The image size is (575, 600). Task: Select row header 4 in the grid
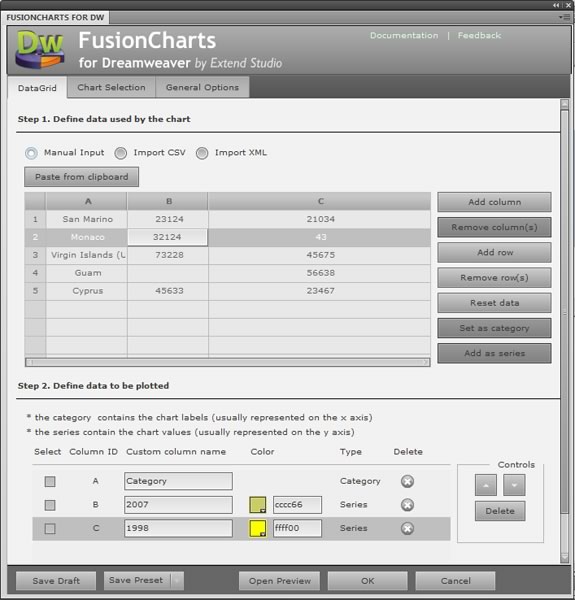tap(35, 273)
